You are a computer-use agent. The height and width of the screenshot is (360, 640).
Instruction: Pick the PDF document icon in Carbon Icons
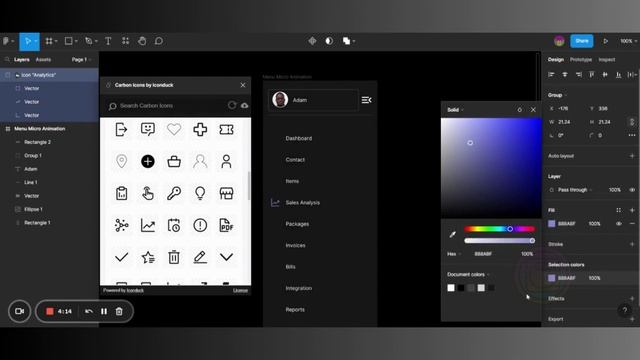(226, 225)
